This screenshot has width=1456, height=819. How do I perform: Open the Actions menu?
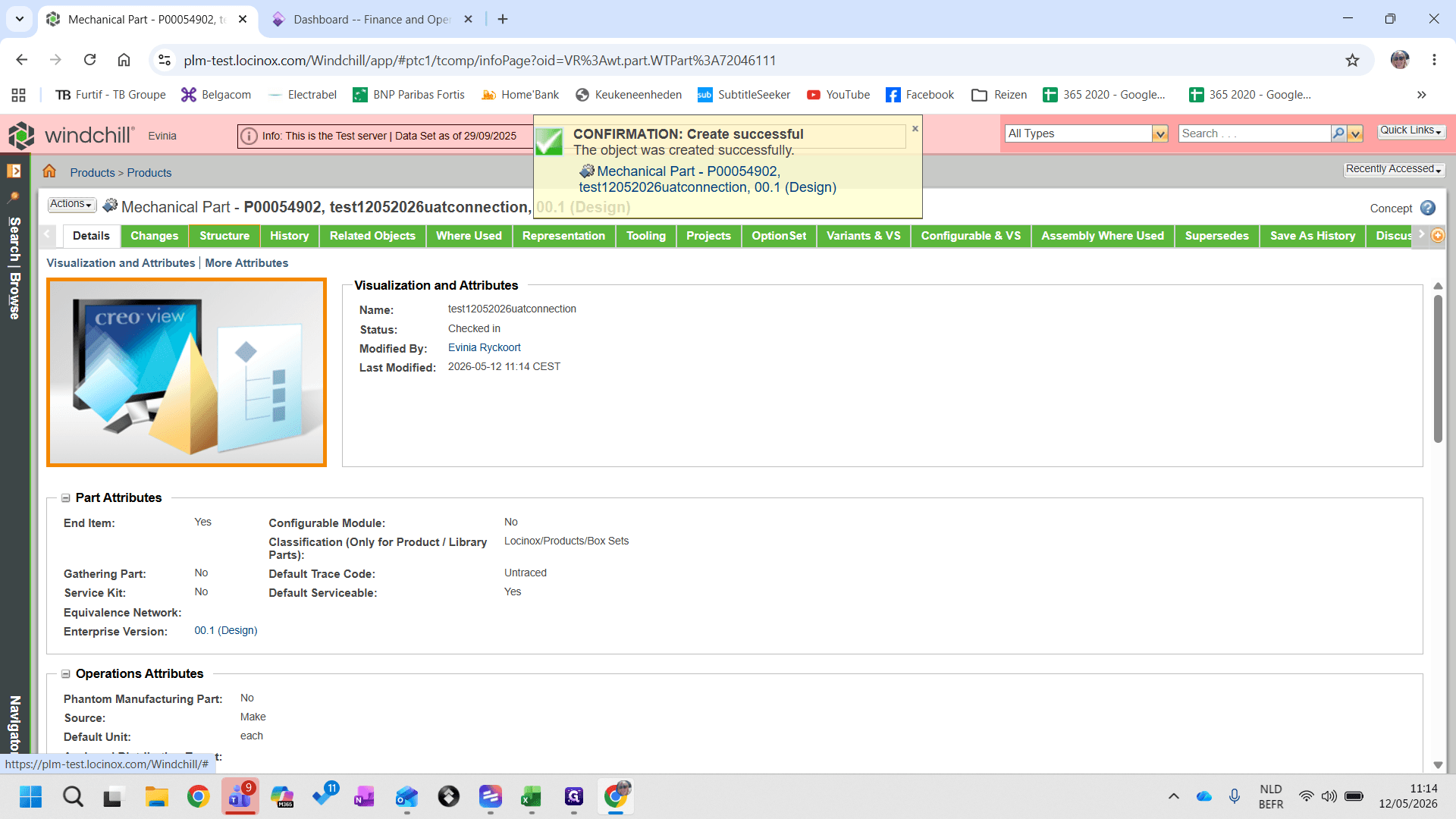click(71, 204)
